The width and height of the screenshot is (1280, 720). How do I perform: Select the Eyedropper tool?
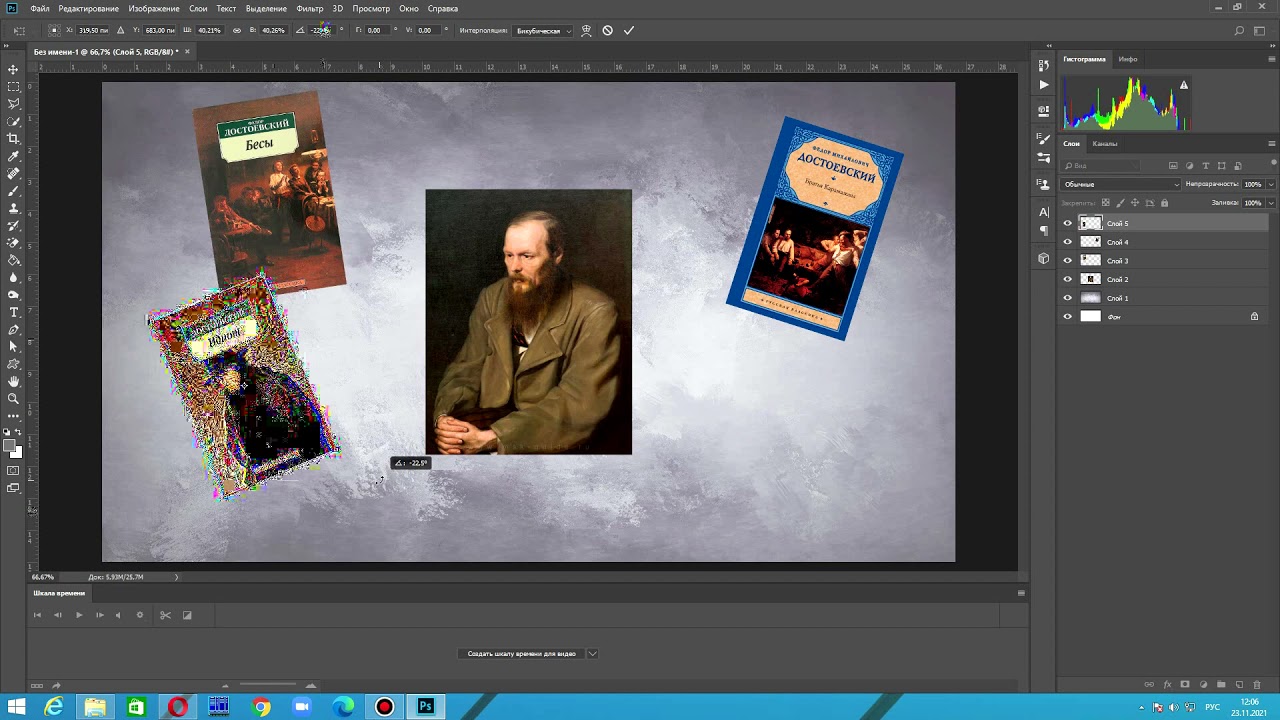(x=13, y=156)
